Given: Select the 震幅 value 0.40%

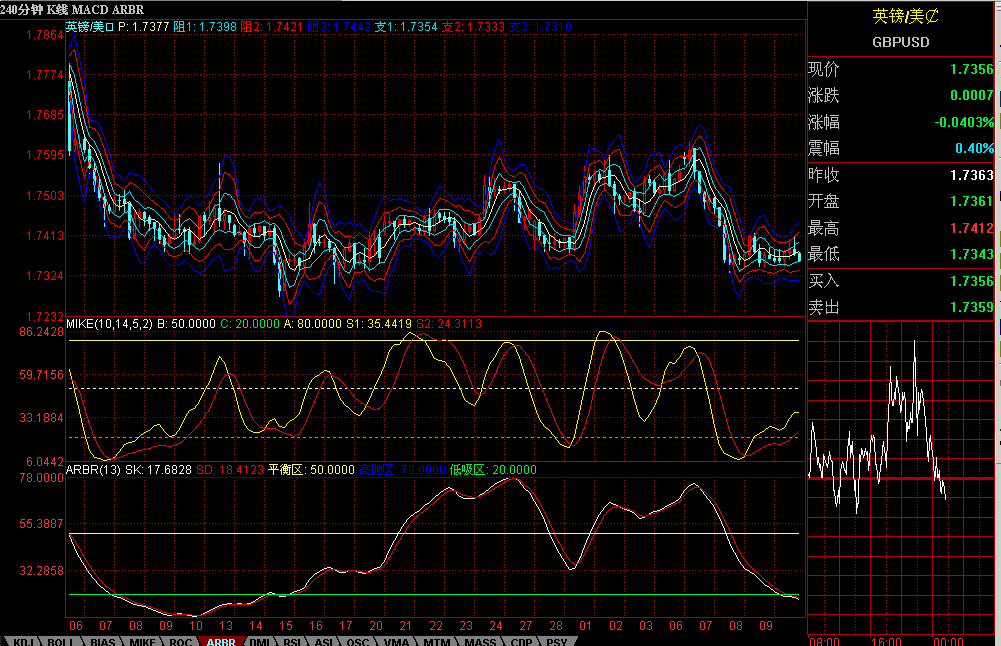Looking at the screenshot, I should click(974, 148).
